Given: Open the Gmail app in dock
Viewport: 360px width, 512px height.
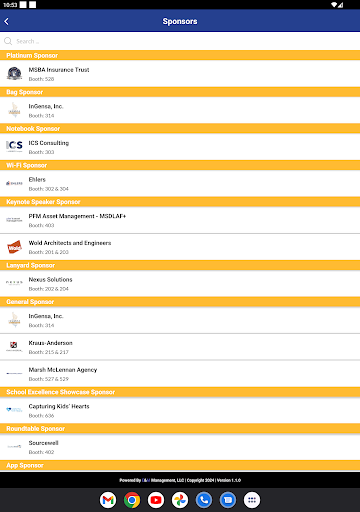Looking at the screenshot, I should (108, 500).
